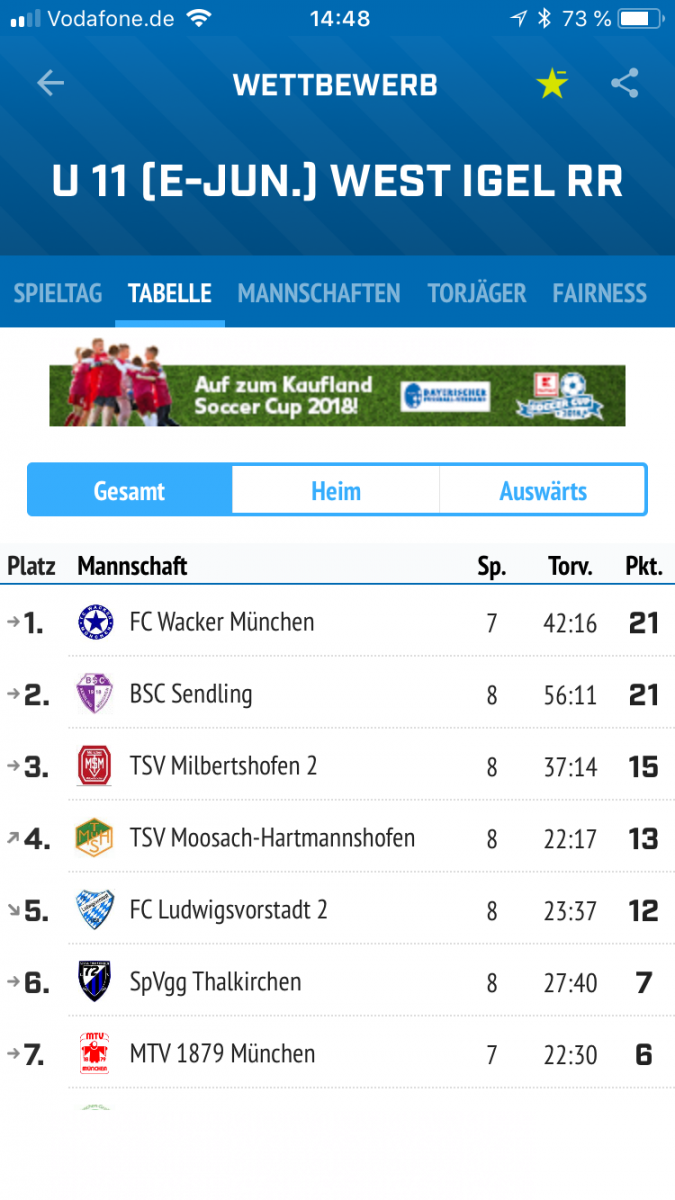Tap the BSC Sendling club logo
This screenshot has width=675, height=1200.
pos(96,695)
